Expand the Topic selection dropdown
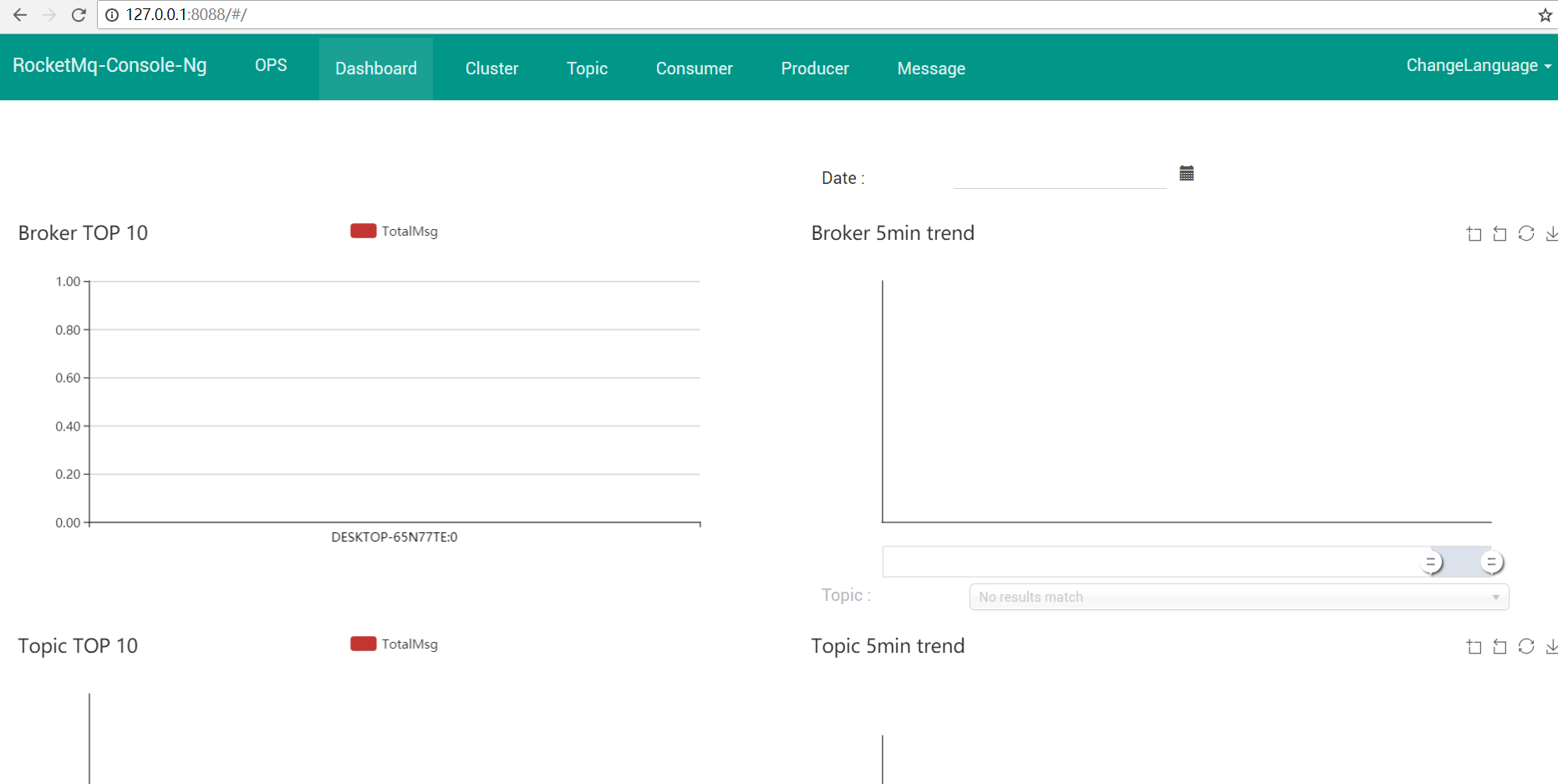The width and height of the screenshot is (1558, 784). click(1238, 597)
